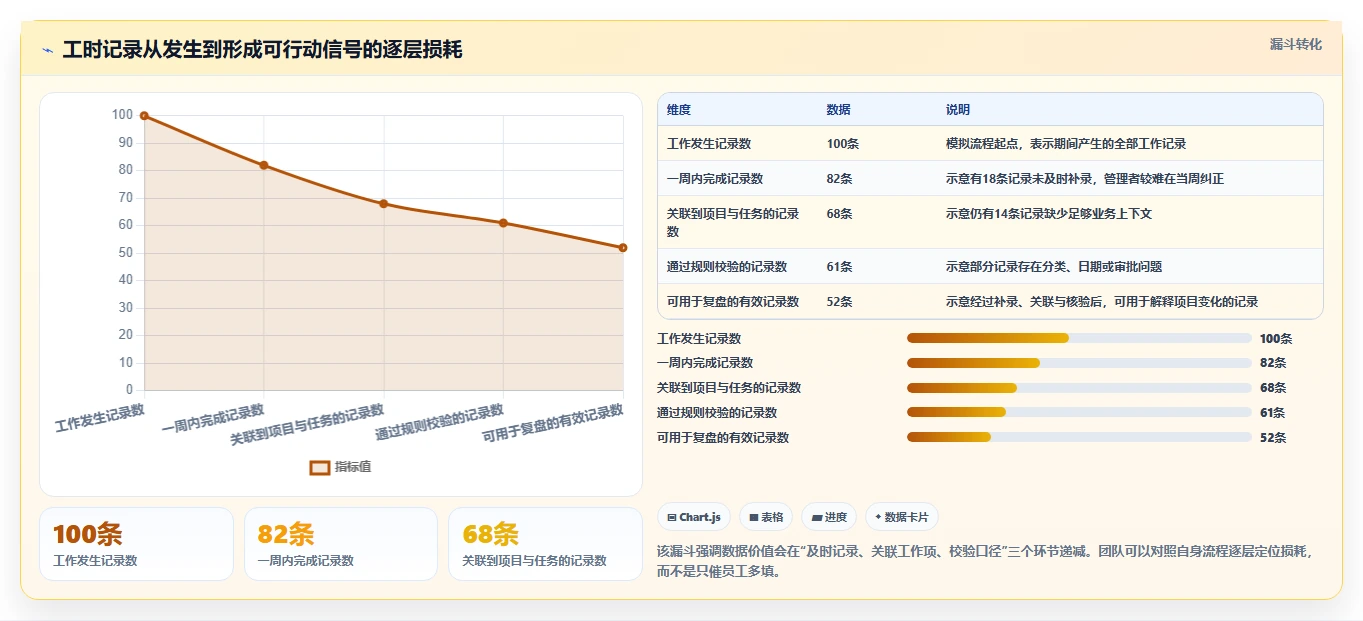Click the 100条 value beside progress bar
1363x621 pixels.
1276,339
